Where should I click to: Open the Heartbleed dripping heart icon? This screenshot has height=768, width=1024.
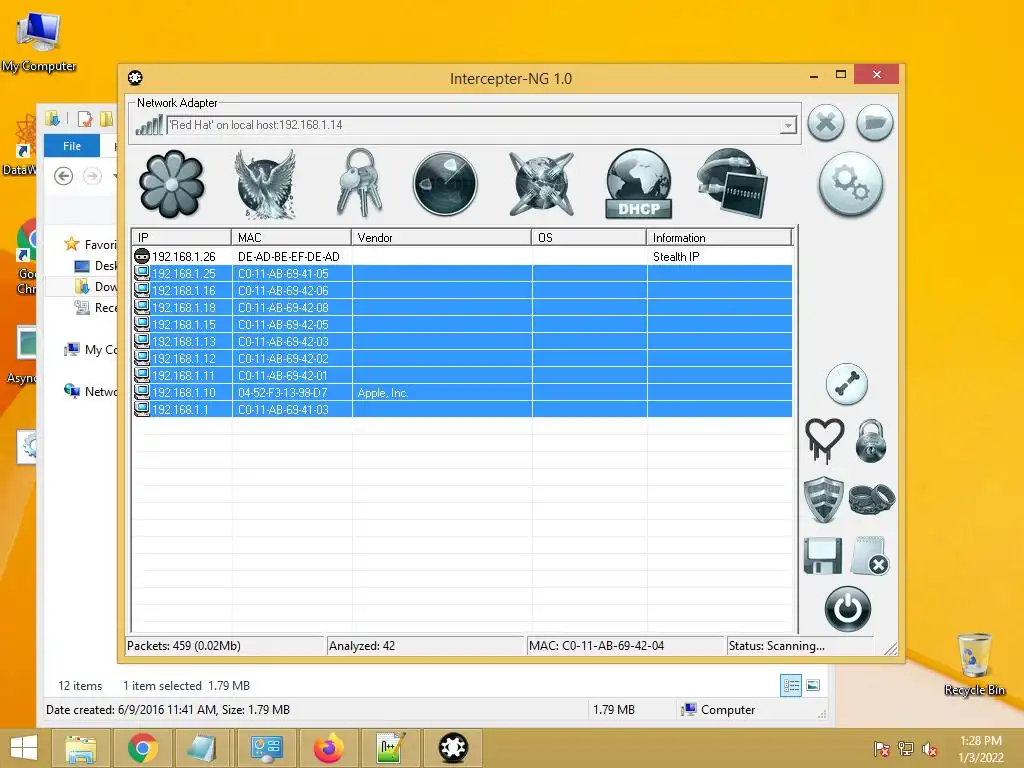click(824, 441)
